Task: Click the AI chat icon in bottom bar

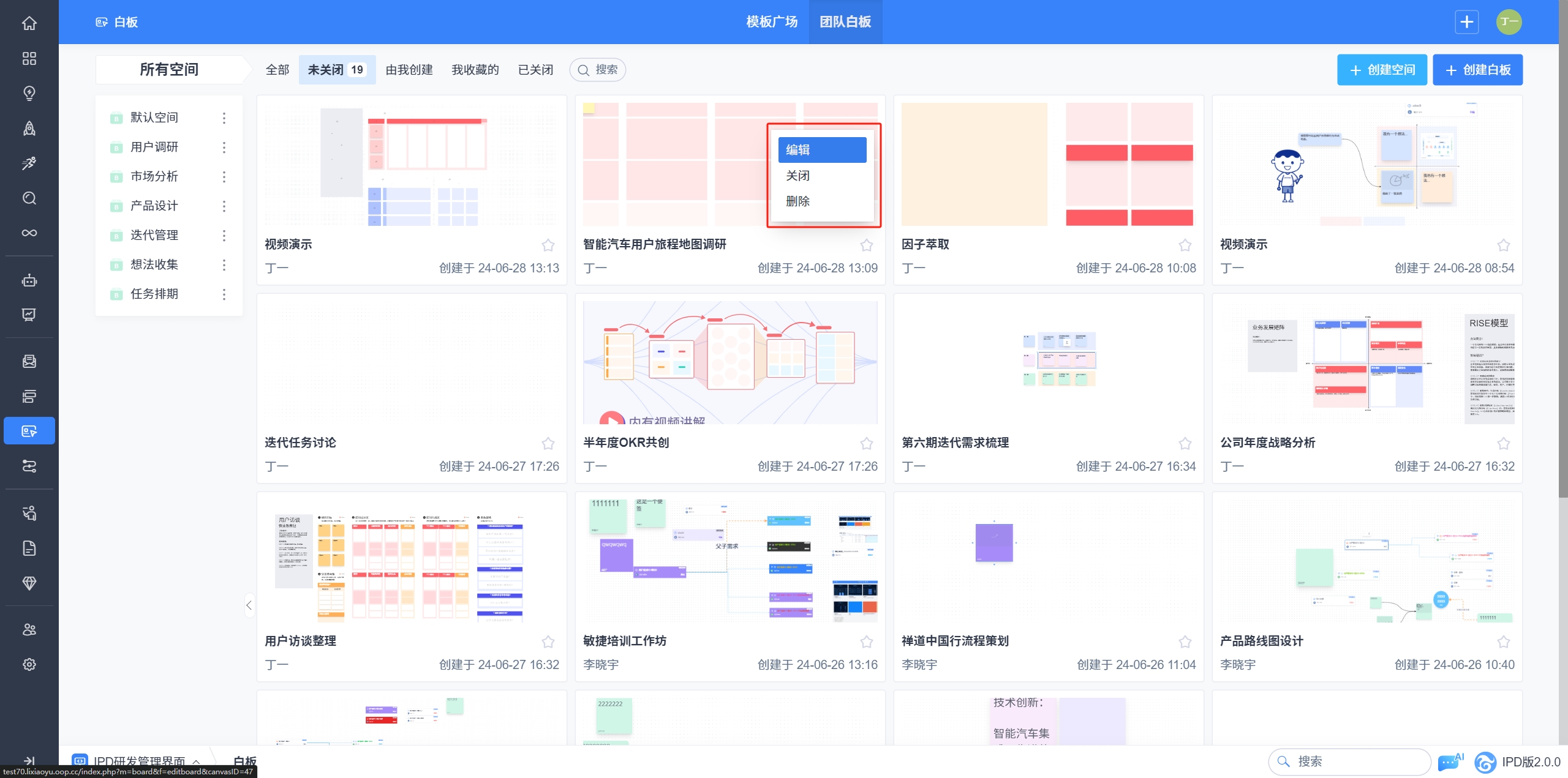Action: click(1450, 762)
